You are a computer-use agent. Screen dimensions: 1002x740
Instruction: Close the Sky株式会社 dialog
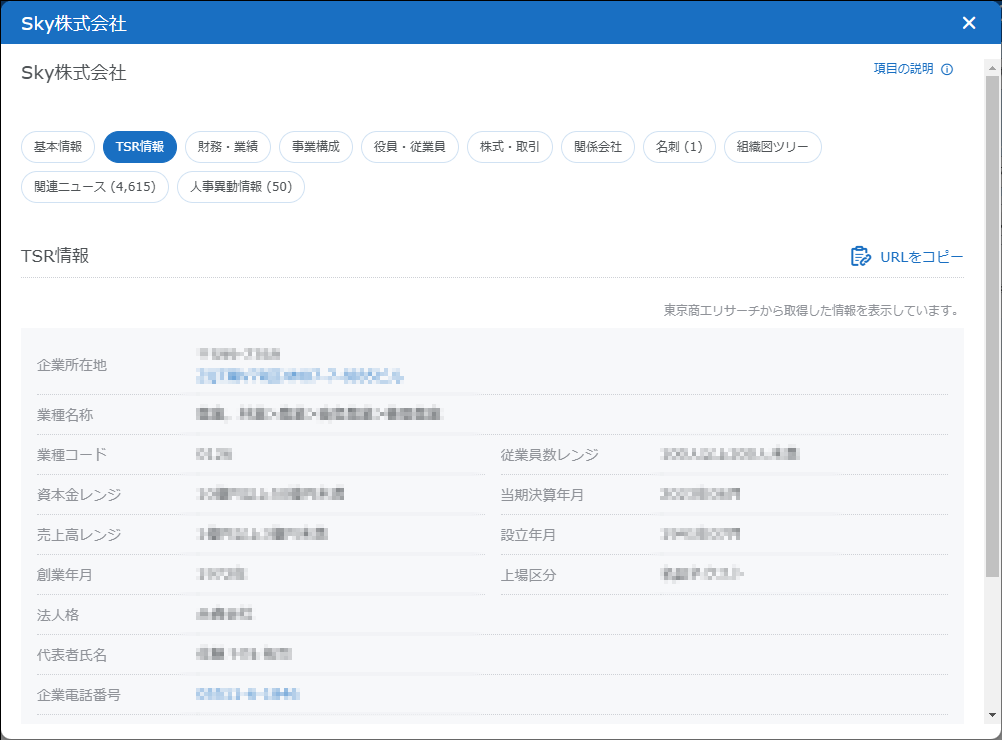968,23
